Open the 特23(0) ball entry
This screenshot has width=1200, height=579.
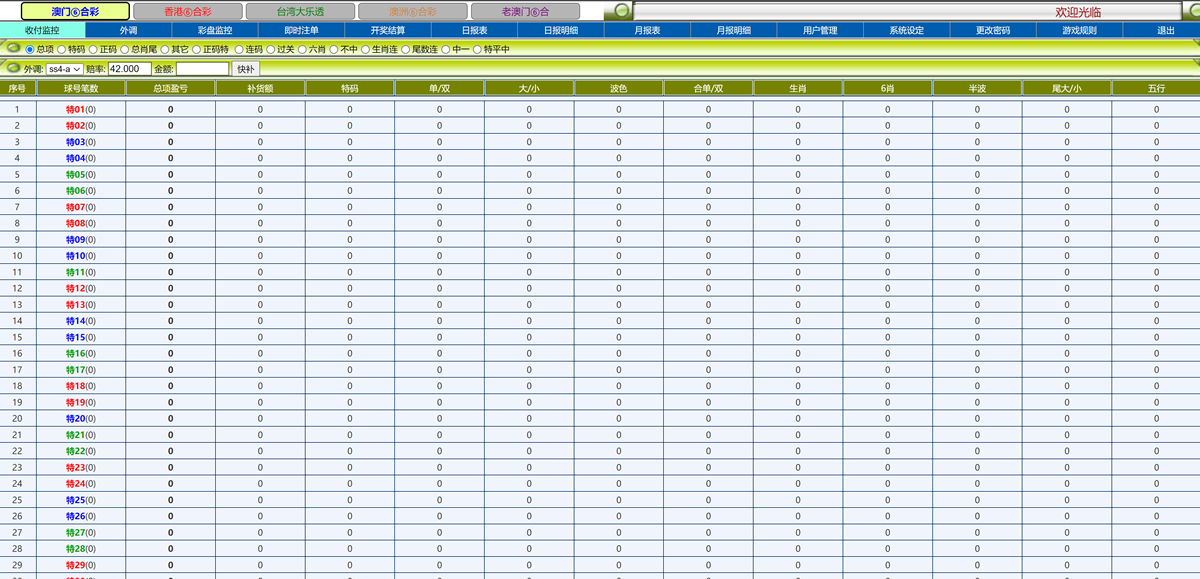coord(81,467)
